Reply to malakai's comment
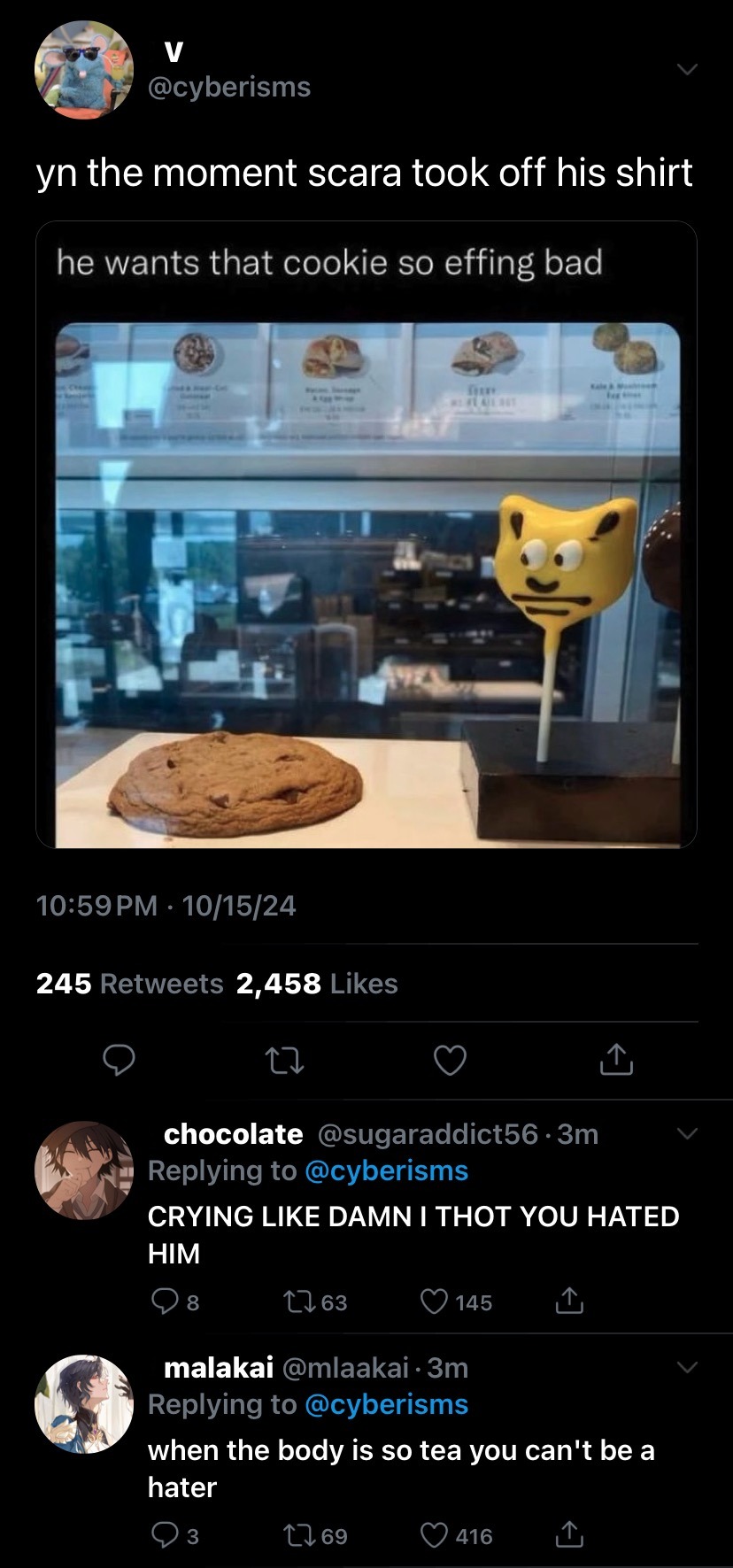 [165, 1535]
